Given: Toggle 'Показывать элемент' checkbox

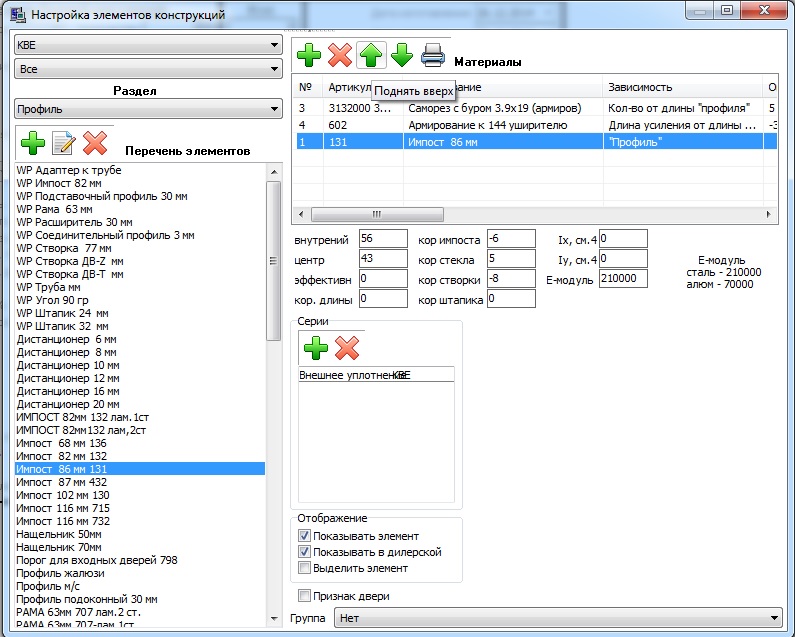Looking at the screenshot, I should point(304,536).
